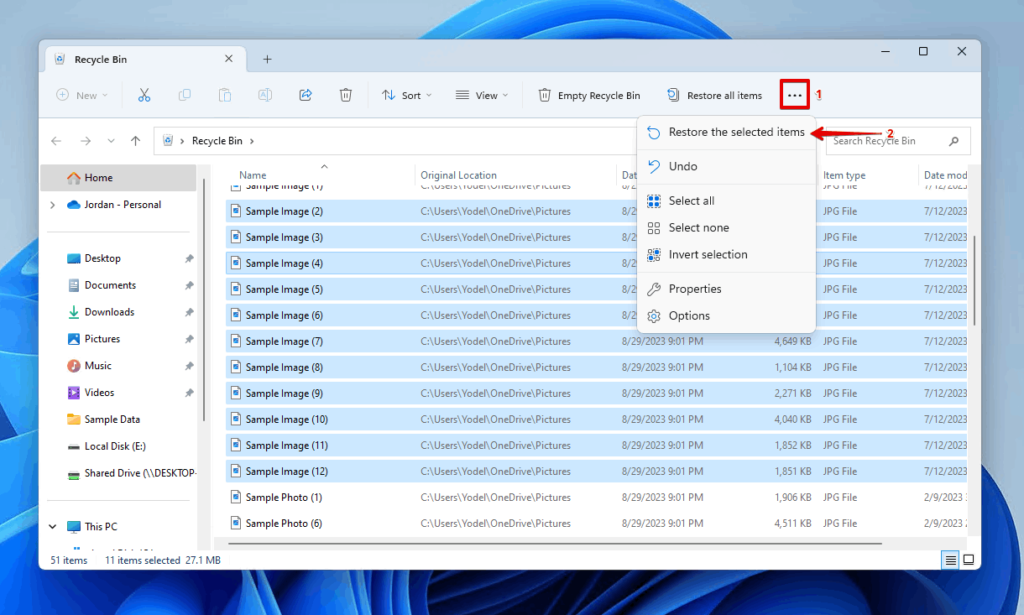This screenshot has width=1024, height=615.
Task: Open the View dropdown
Action: point(483,94)
